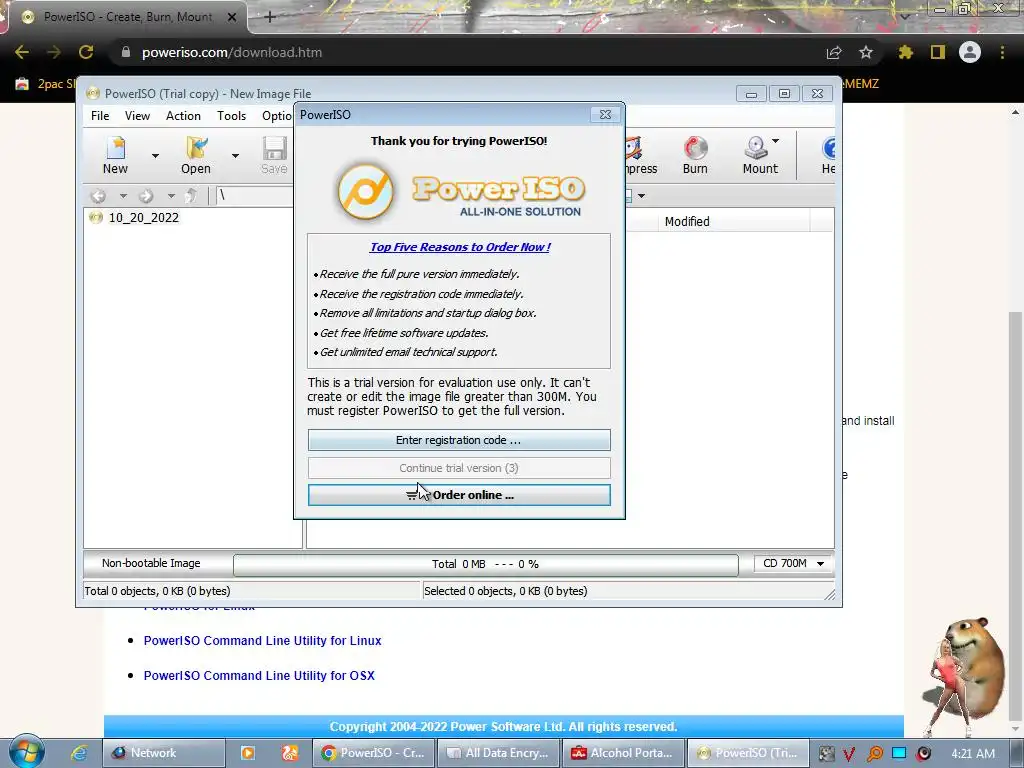Switch to Alcohol Porta... taskbar window
This screenshot has height=768, width=1024.
(x=624, y=752)
